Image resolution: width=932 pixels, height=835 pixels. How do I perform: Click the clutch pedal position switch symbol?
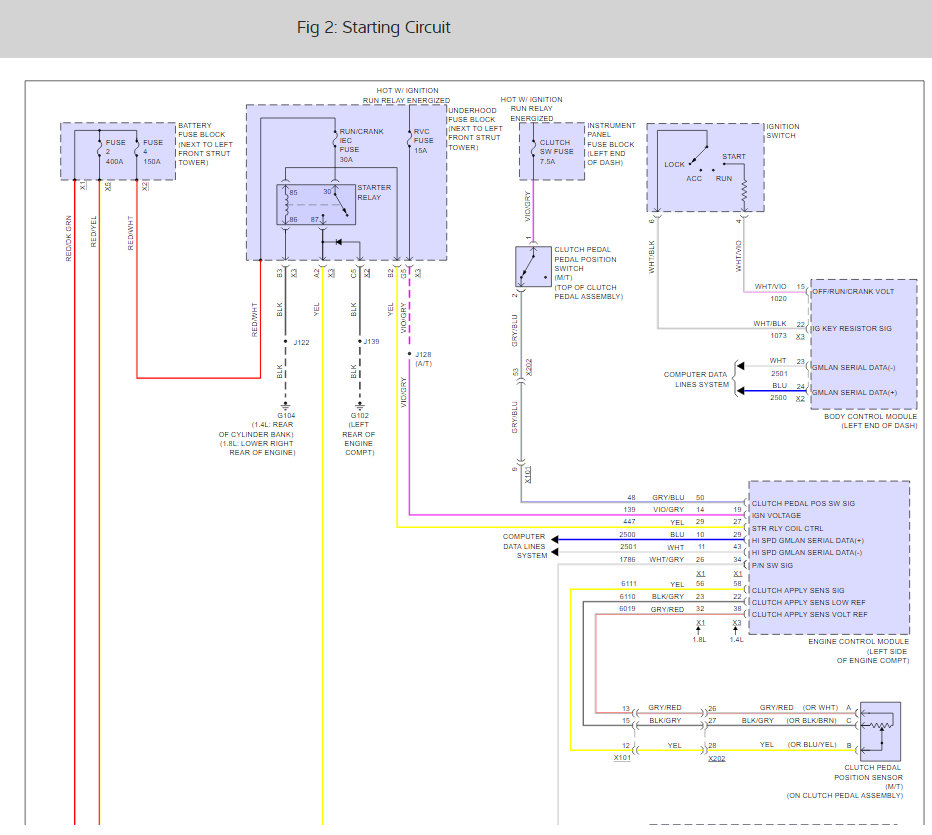tap(533, 266)
